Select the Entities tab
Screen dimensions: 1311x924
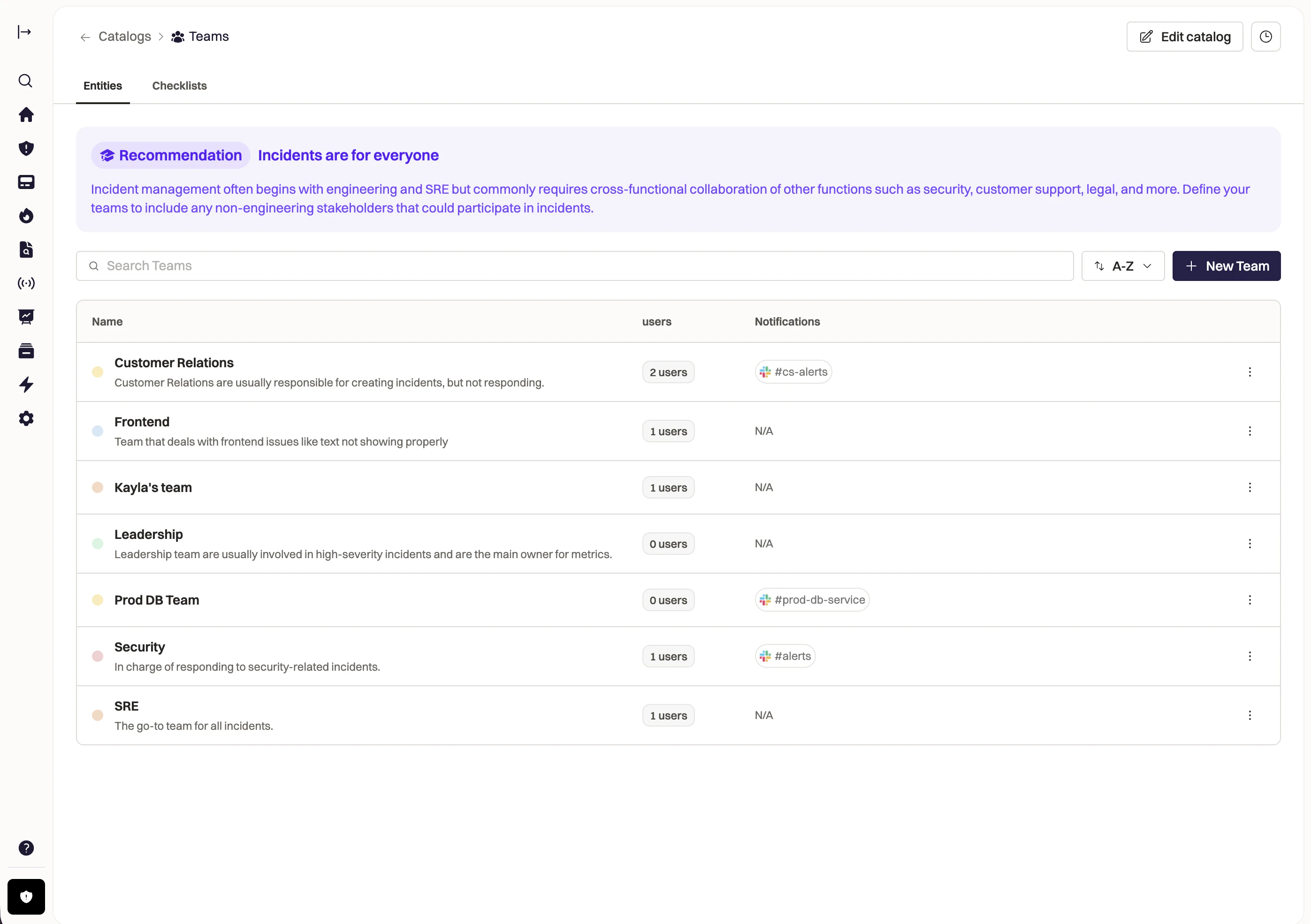tap(103, 86)
